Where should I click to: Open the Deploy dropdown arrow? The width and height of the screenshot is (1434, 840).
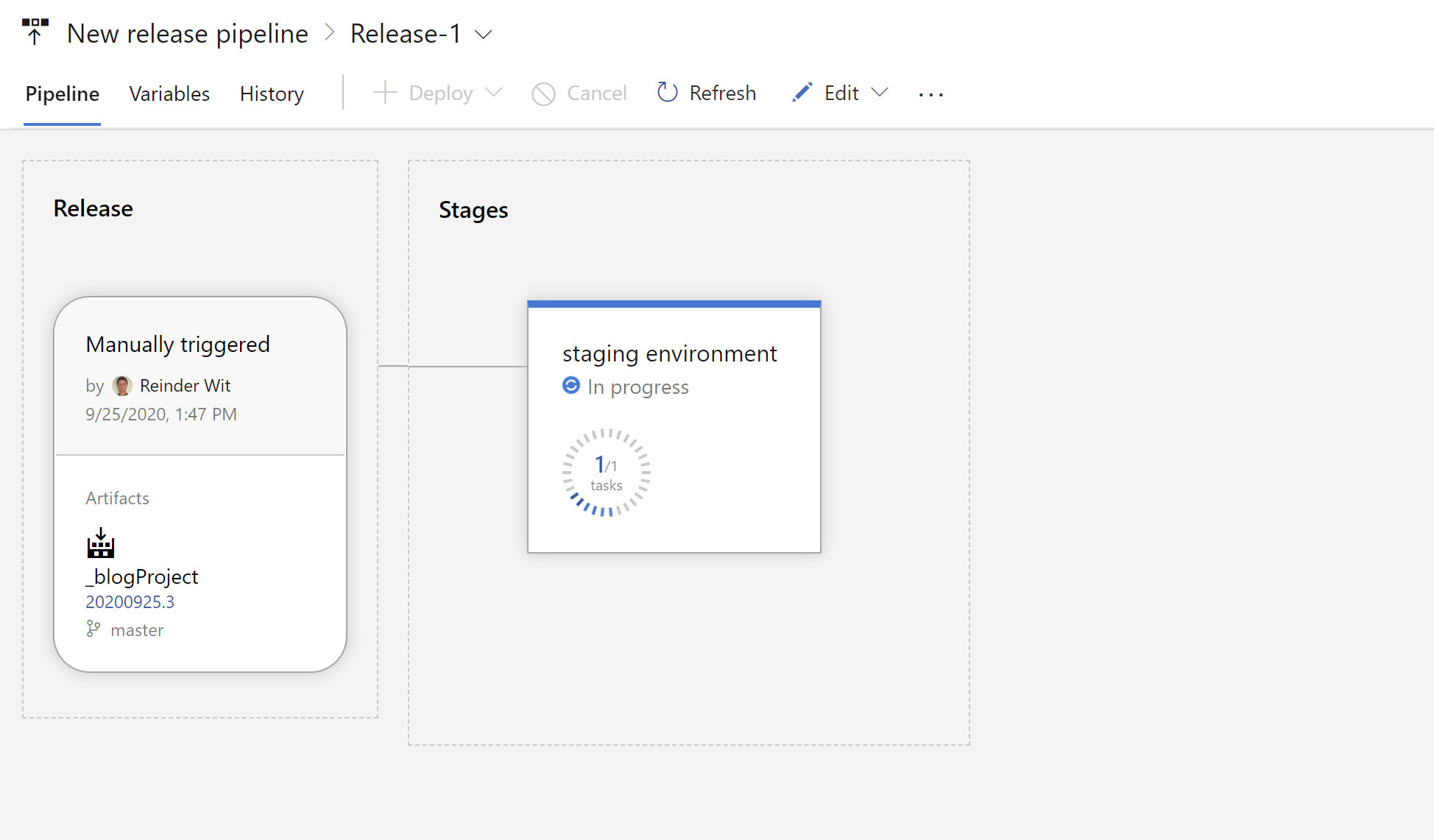(494, 93)
